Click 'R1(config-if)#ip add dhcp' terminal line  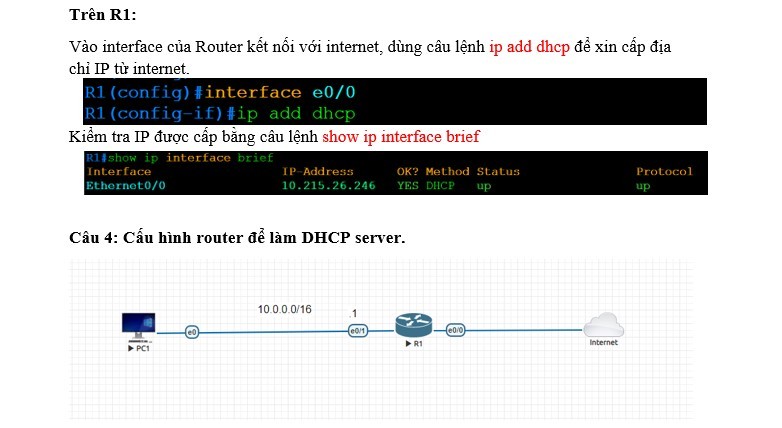[x=220, y=114]
